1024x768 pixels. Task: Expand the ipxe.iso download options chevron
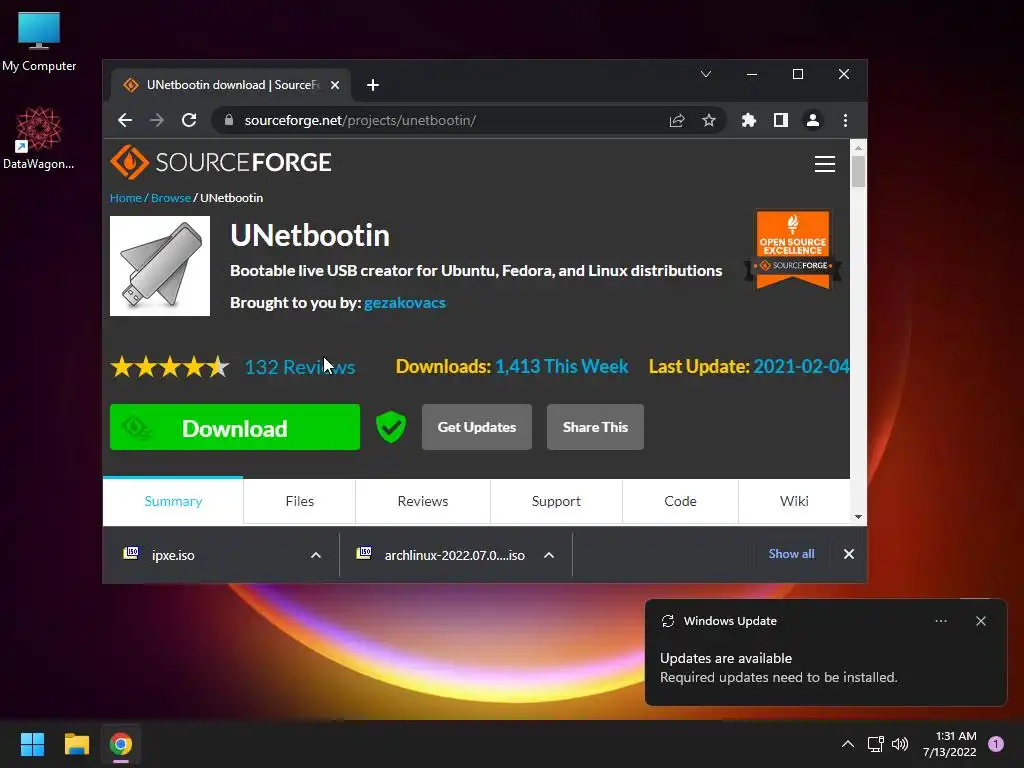tap(315, 555)
